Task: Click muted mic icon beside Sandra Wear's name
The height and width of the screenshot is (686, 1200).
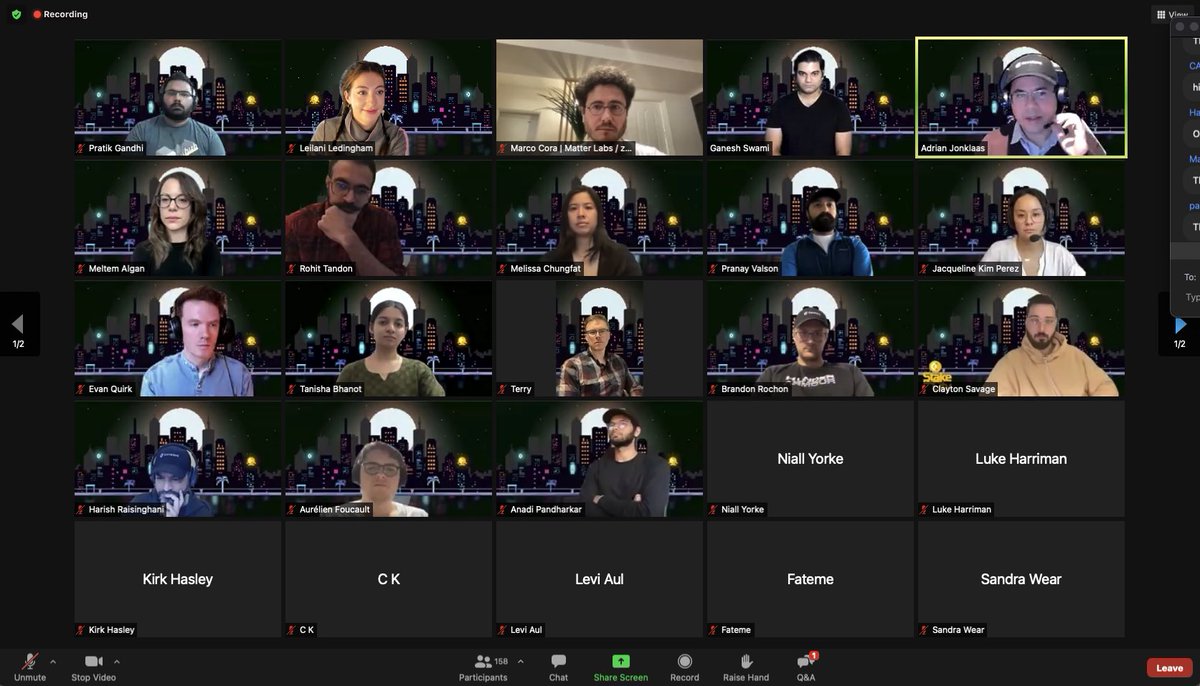Action: coord(925,630)
